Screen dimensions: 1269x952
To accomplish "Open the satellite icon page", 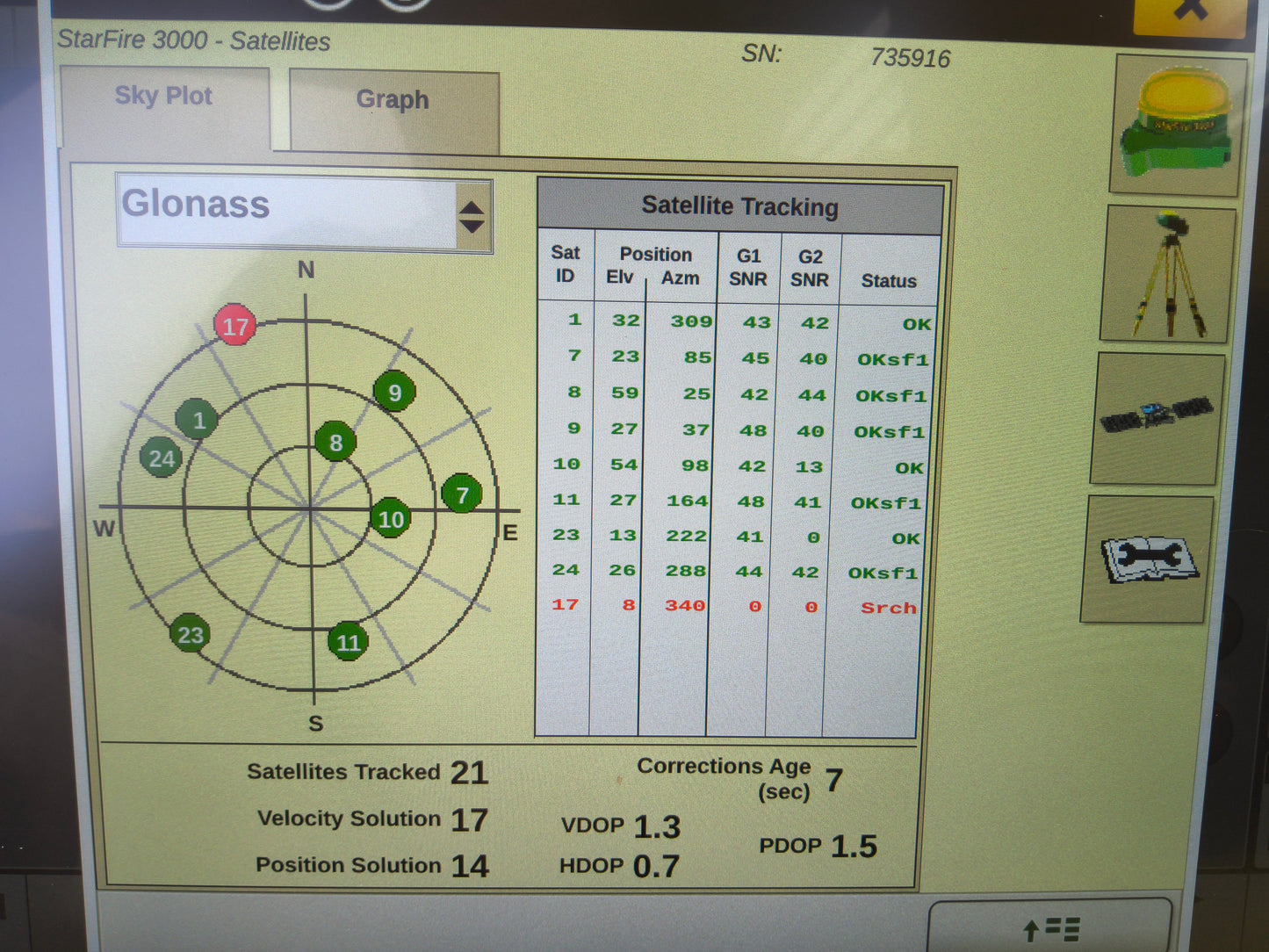I will [x=1157, y=418].
